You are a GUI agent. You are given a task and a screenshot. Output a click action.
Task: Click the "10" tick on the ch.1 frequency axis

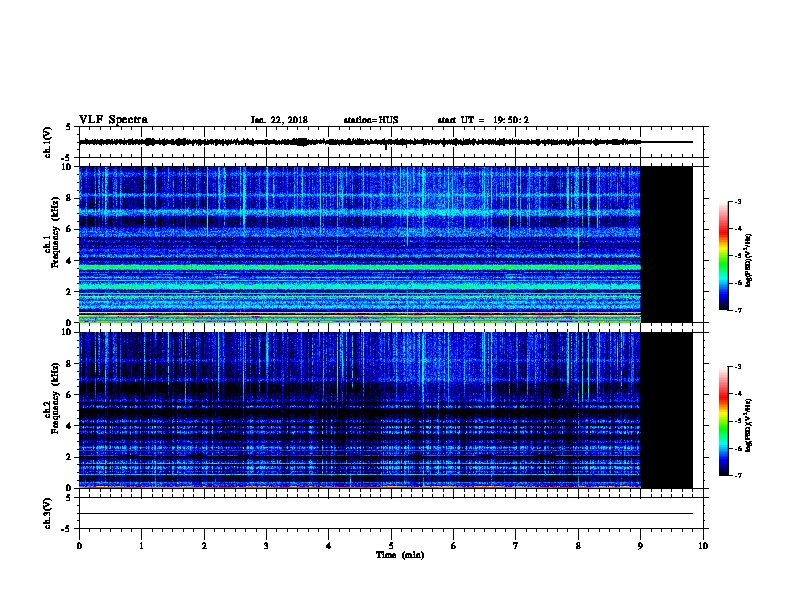67,167
